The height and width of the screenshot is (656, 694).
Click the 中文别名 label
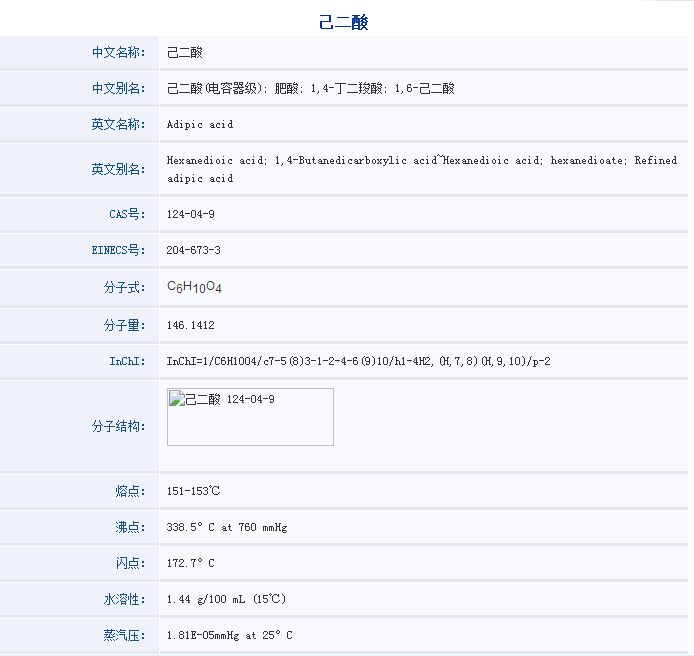tap(118, 88)
